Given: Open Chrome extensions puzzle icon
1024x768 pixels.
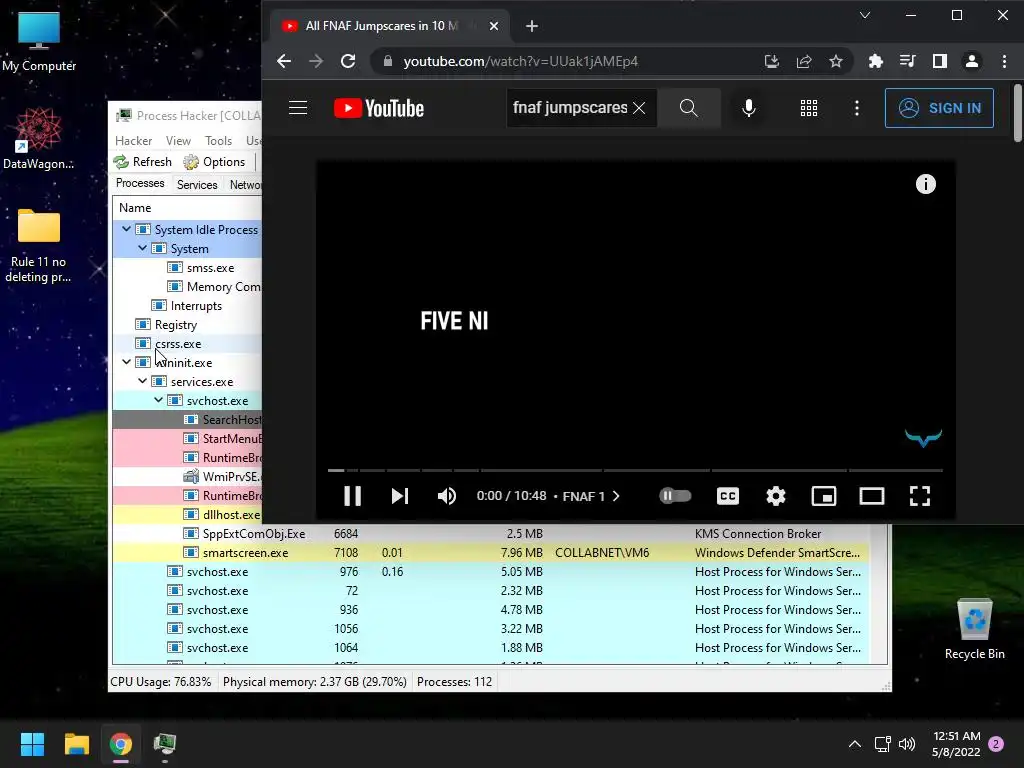Looking at the screenshot, I should (x=876, y=61).
